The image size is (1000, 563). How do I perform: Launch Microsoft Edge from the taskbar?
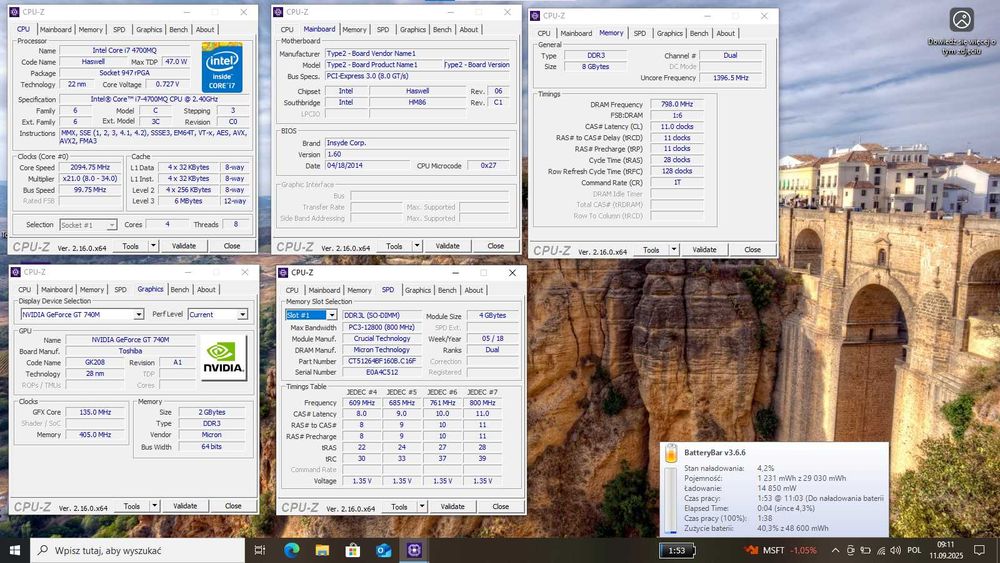(x=291, y=550)
